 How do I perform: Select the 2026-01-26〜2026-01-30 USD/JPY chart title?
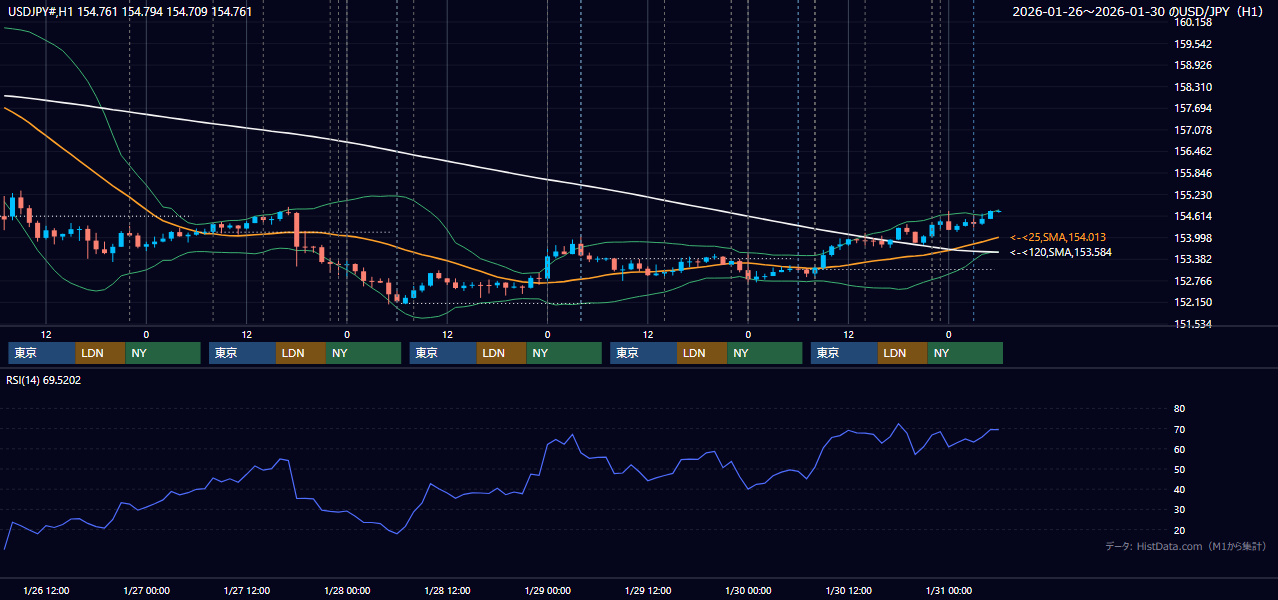pos(1140,12)
